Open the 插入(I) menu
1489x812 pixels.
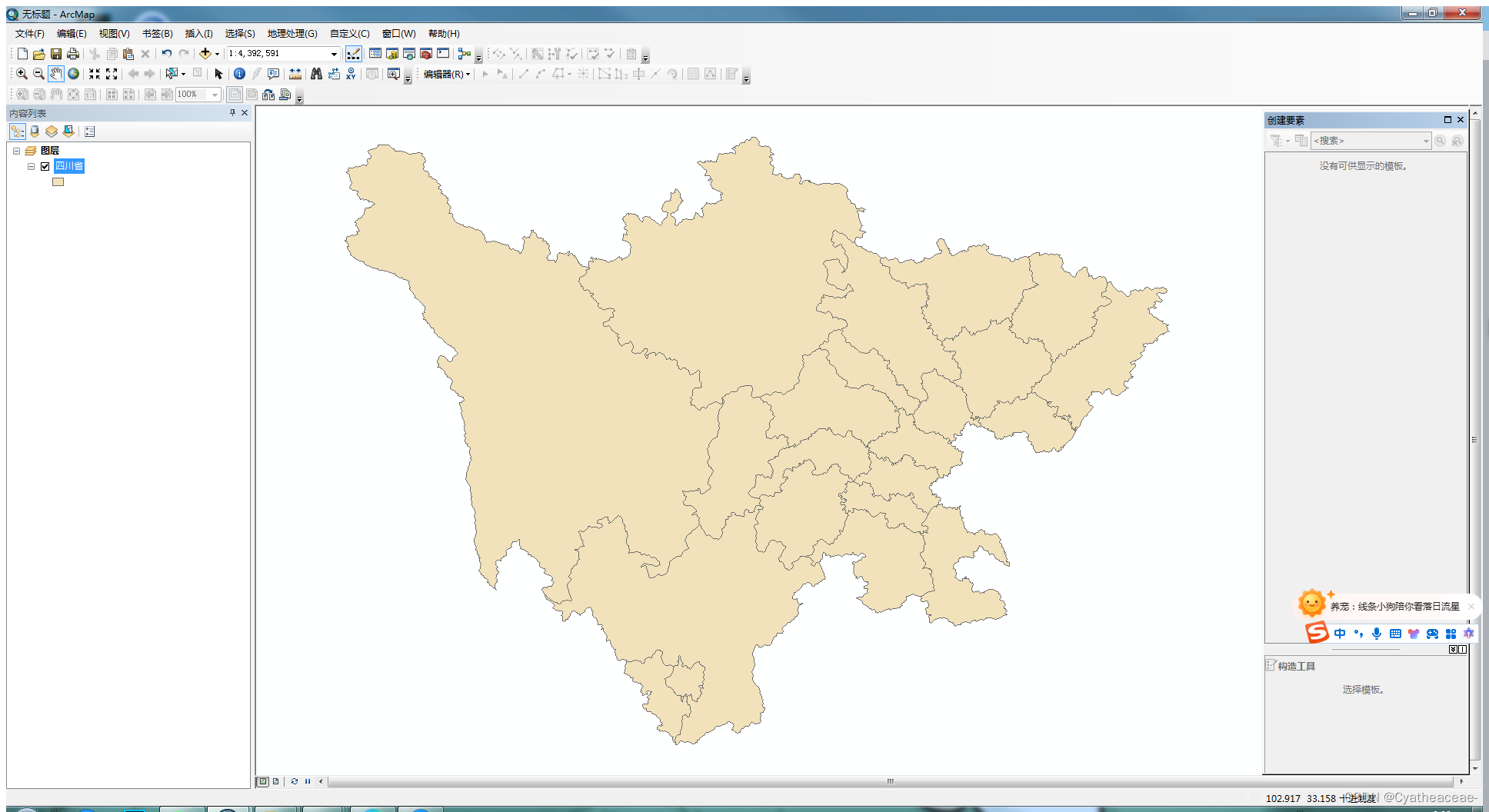click(198, 34)
